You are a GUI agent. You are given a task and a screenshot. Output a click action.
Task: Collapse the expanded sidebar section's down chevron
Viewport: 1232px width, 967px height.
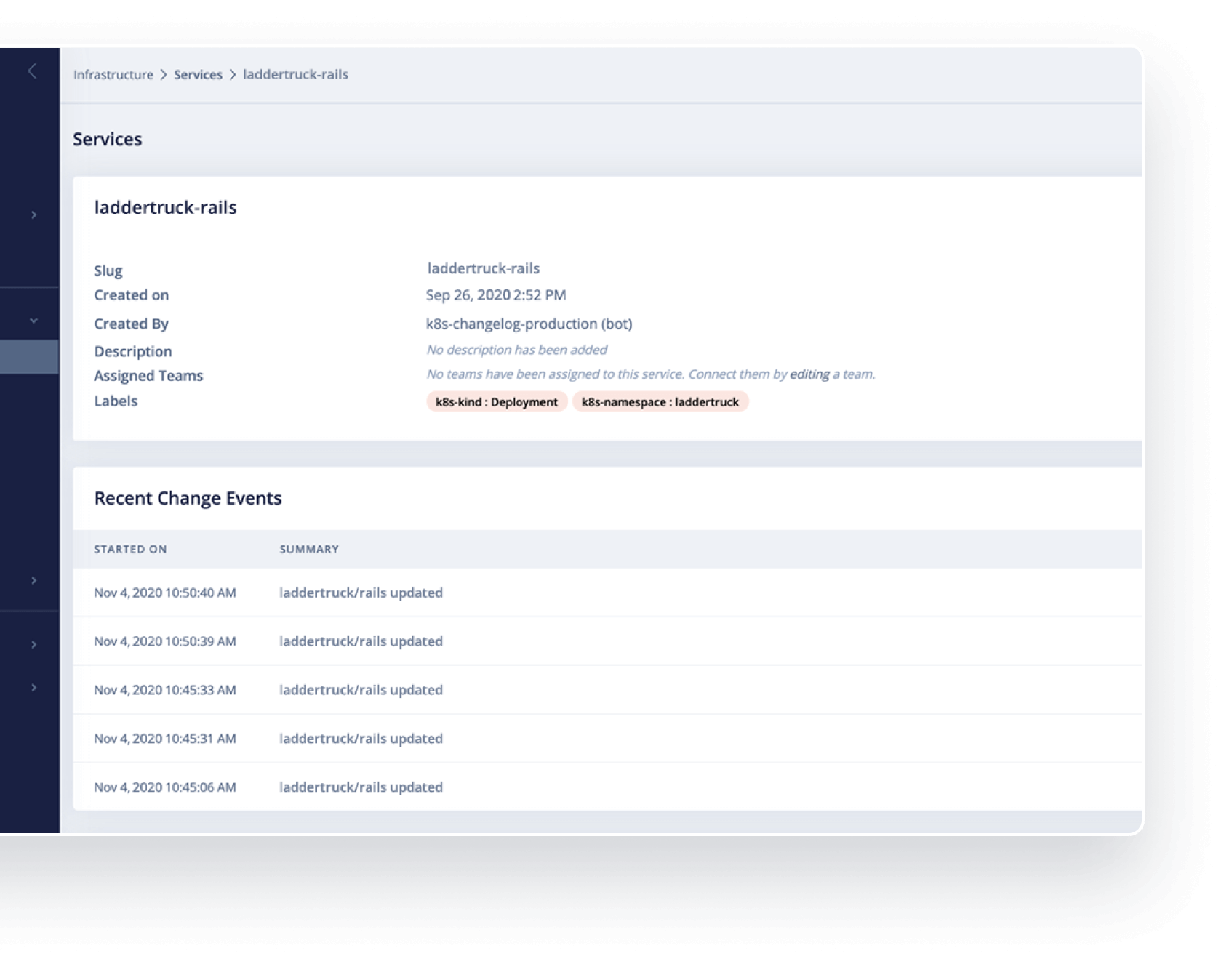click(x=33, y=321)
